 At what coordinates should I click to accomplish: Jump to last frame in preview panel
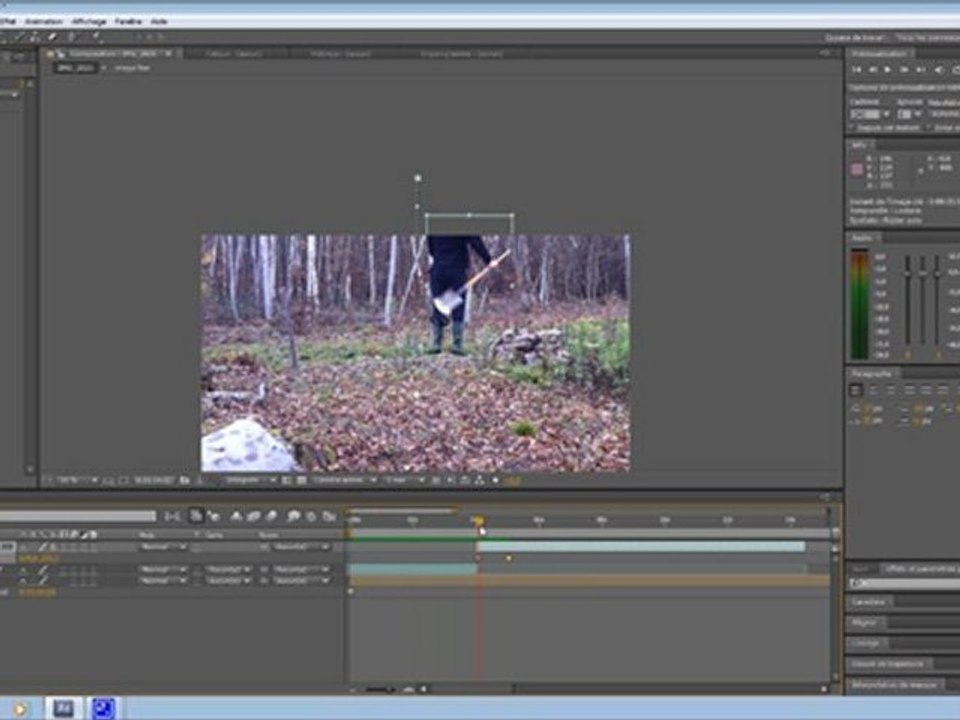920,70
